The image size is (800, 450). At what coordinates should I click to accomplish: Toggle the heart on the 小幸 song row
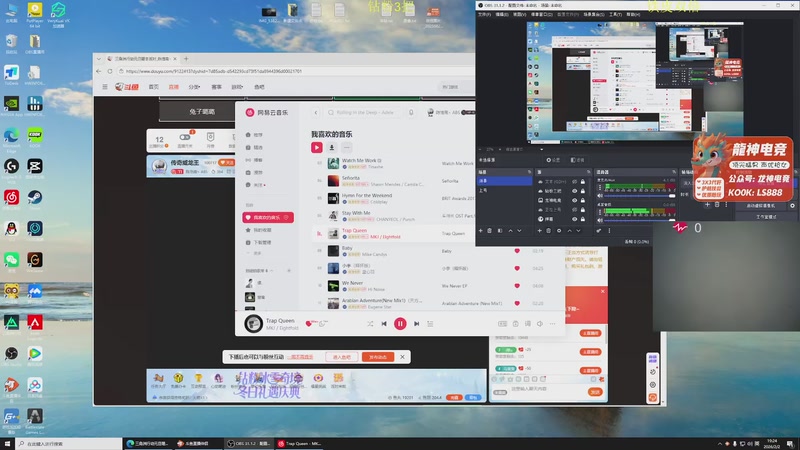click(x=517, y=268)
